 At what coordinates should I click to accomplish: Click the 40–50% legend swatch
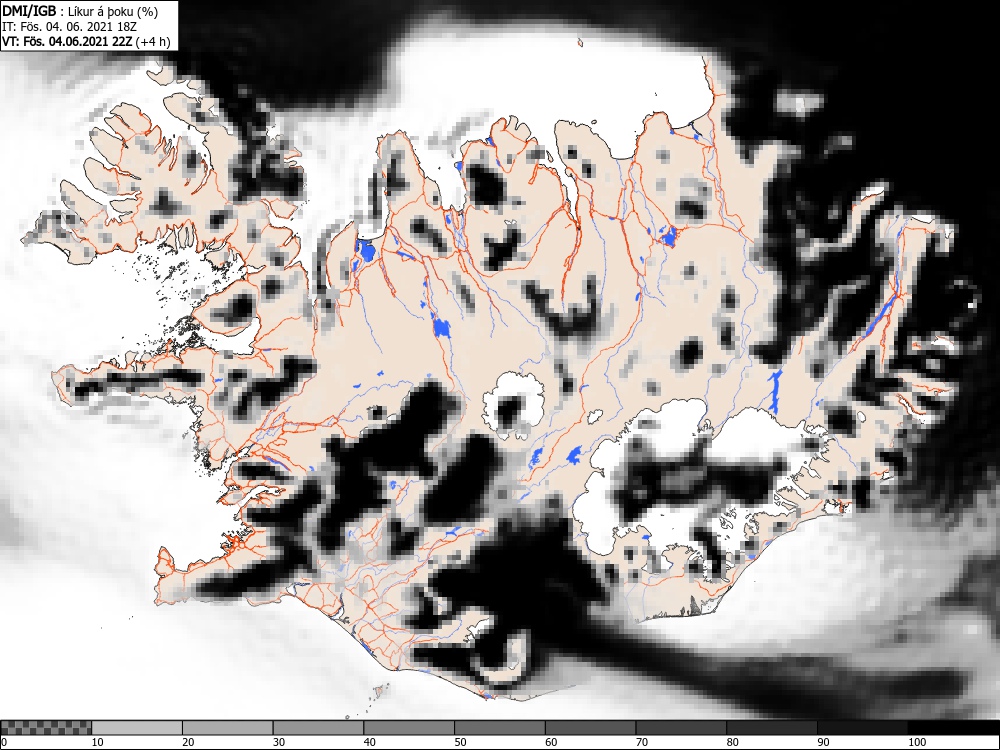409,728
